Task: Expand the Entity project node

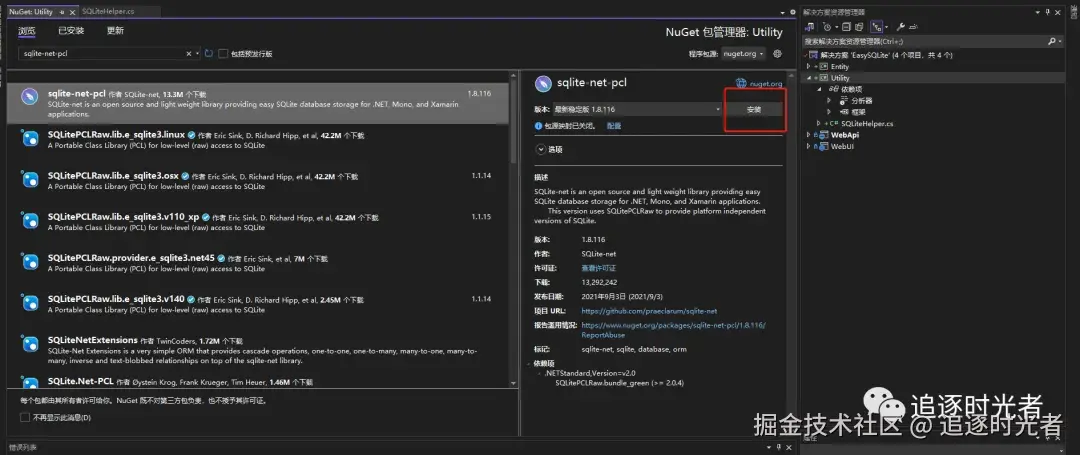Action: click(809, 67)
